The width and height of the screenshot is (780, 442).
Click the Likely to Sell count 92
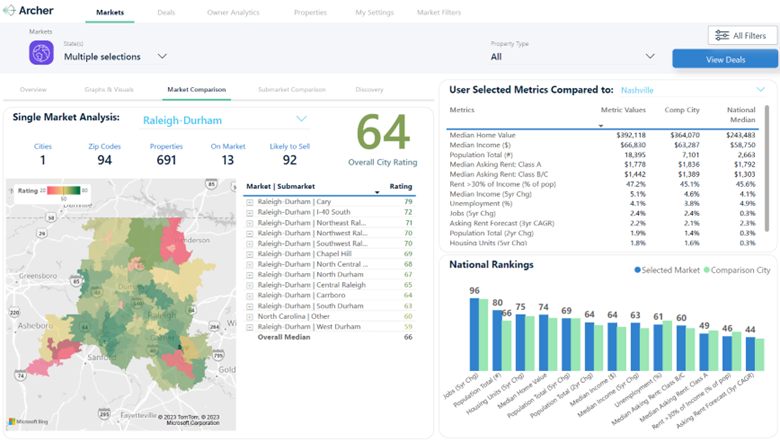coord(290,160)
